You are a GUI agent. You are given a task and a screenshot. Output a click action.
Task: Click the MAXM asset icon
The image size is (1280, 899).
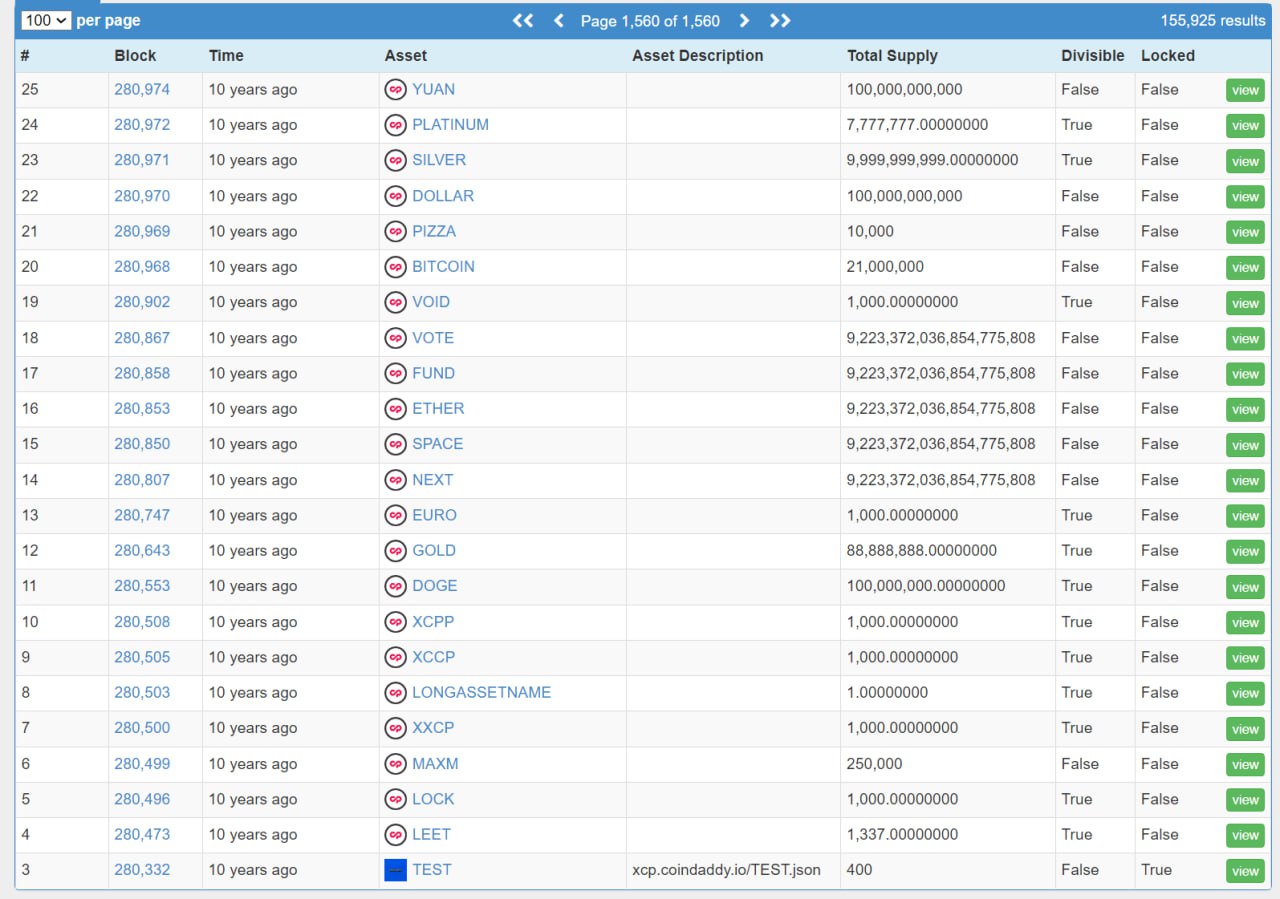pyautogui.click(x=396, y=764)
